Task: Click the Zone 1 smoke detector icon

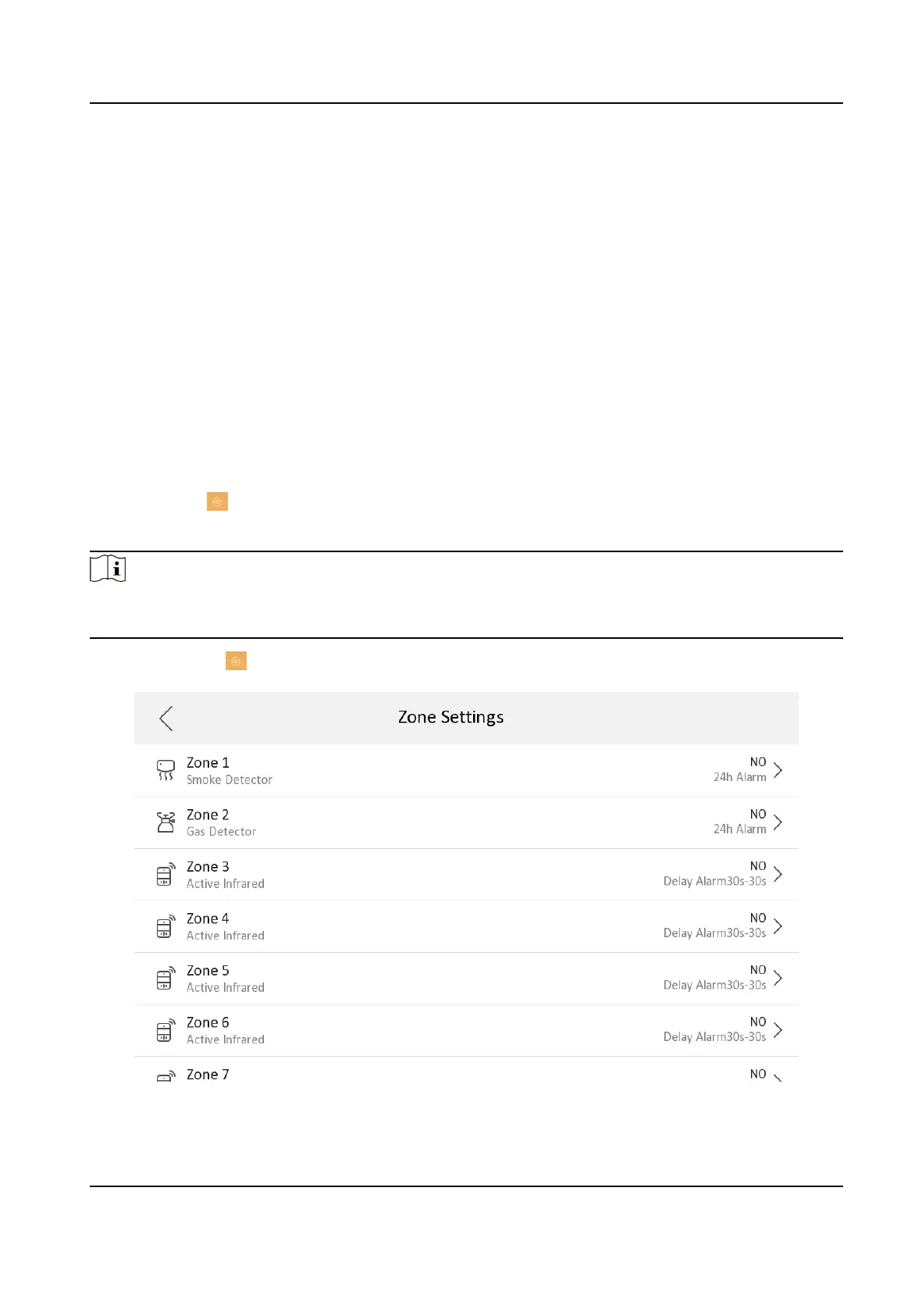Action: 166,771
